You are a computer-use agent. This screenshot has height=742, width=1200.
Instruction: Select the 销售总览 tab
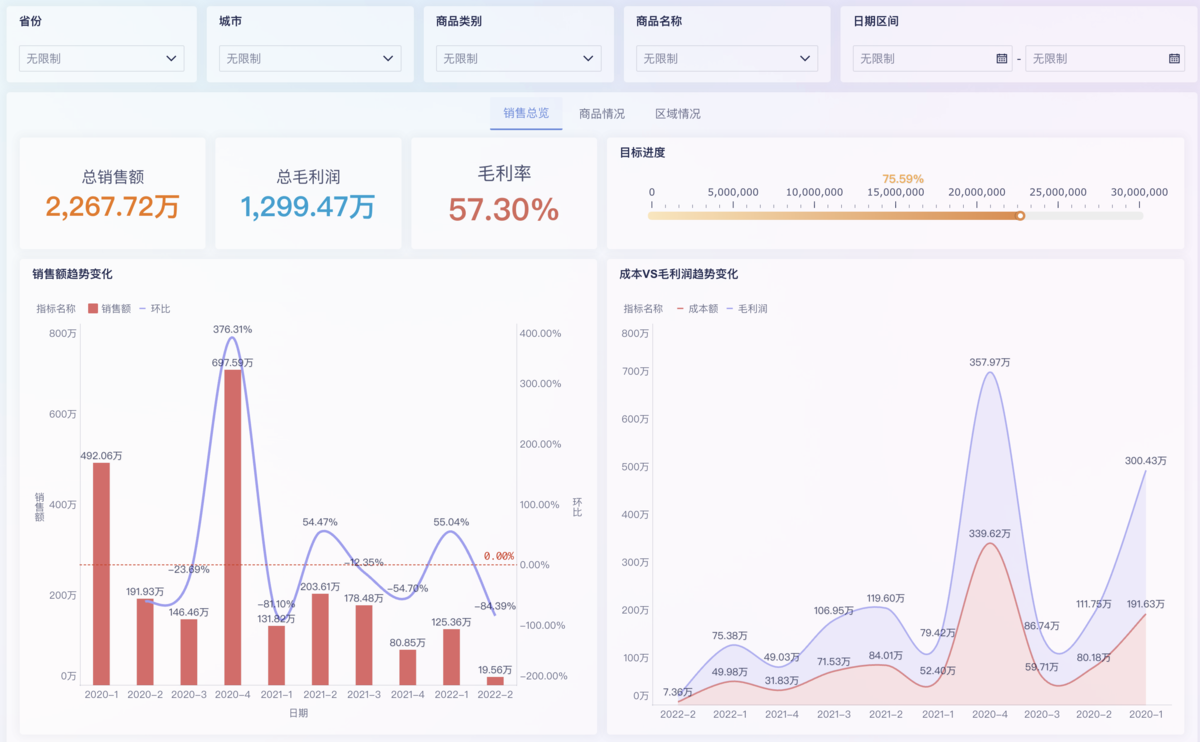525,113
